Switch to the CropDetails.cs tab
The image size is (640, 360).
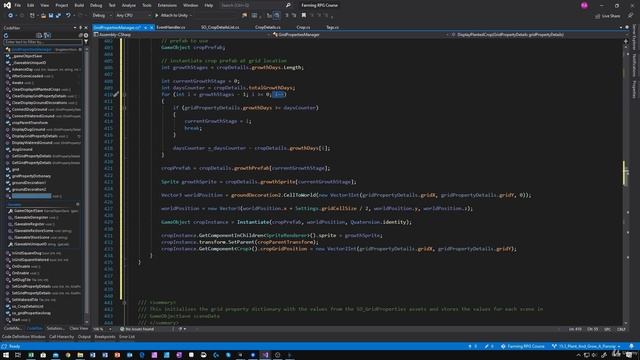[x=267, y=27]
